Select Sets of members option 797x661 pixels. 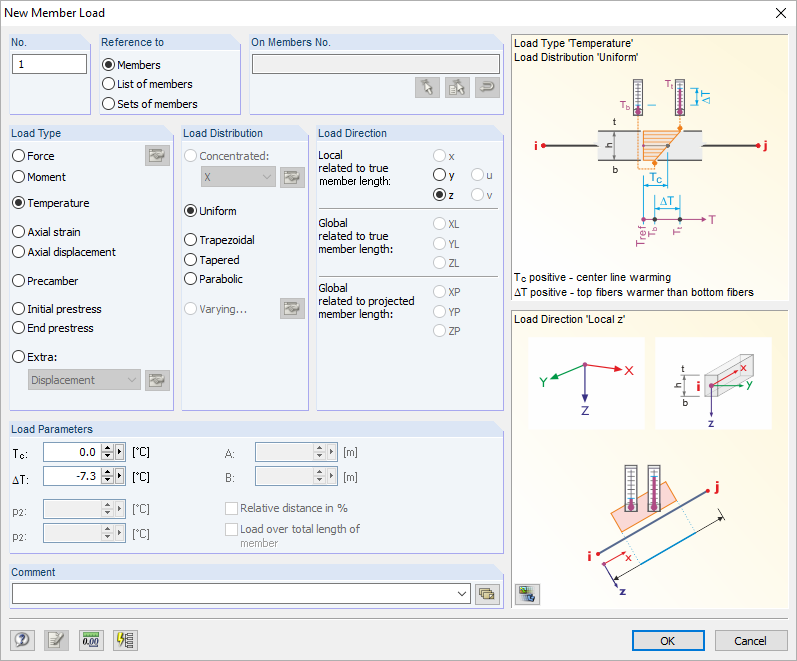150,104
